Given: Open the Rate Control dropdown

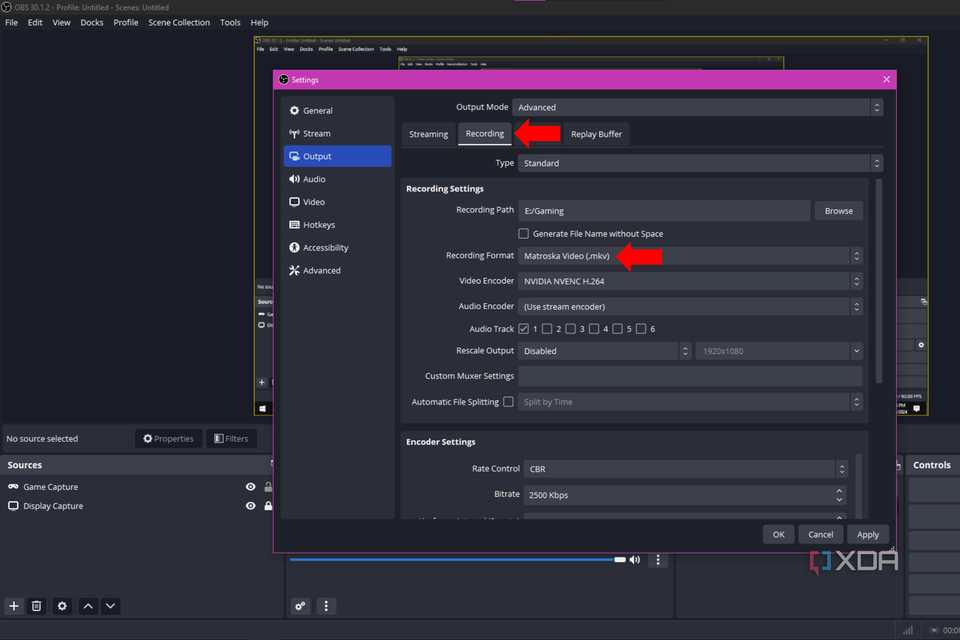Looking at the screenshot, I should [686, 469].
